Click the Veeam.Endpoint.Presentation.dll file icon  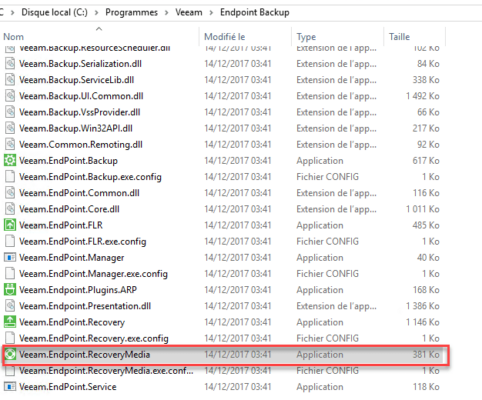(10, 306)
